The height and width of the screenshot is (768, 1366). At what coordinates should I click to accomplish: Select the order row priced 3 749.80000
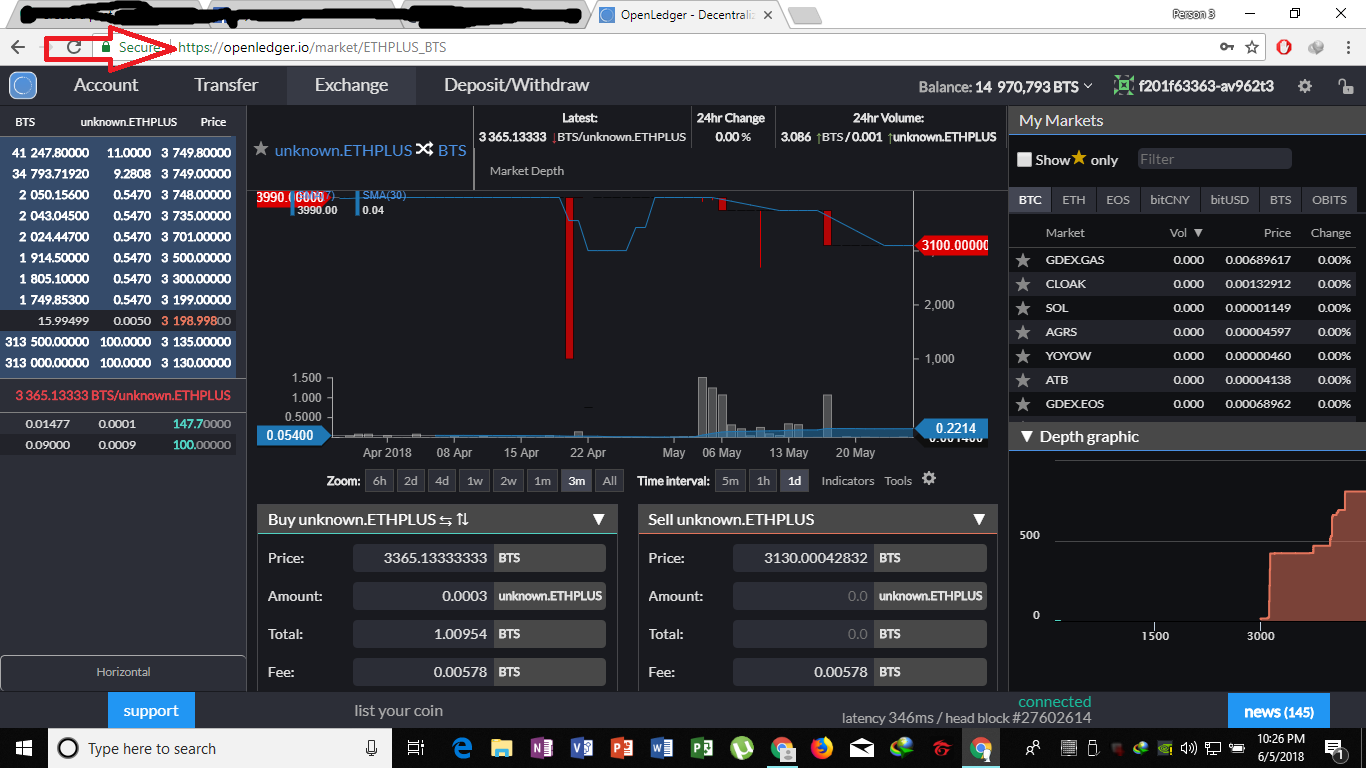[x=118, y=153]
